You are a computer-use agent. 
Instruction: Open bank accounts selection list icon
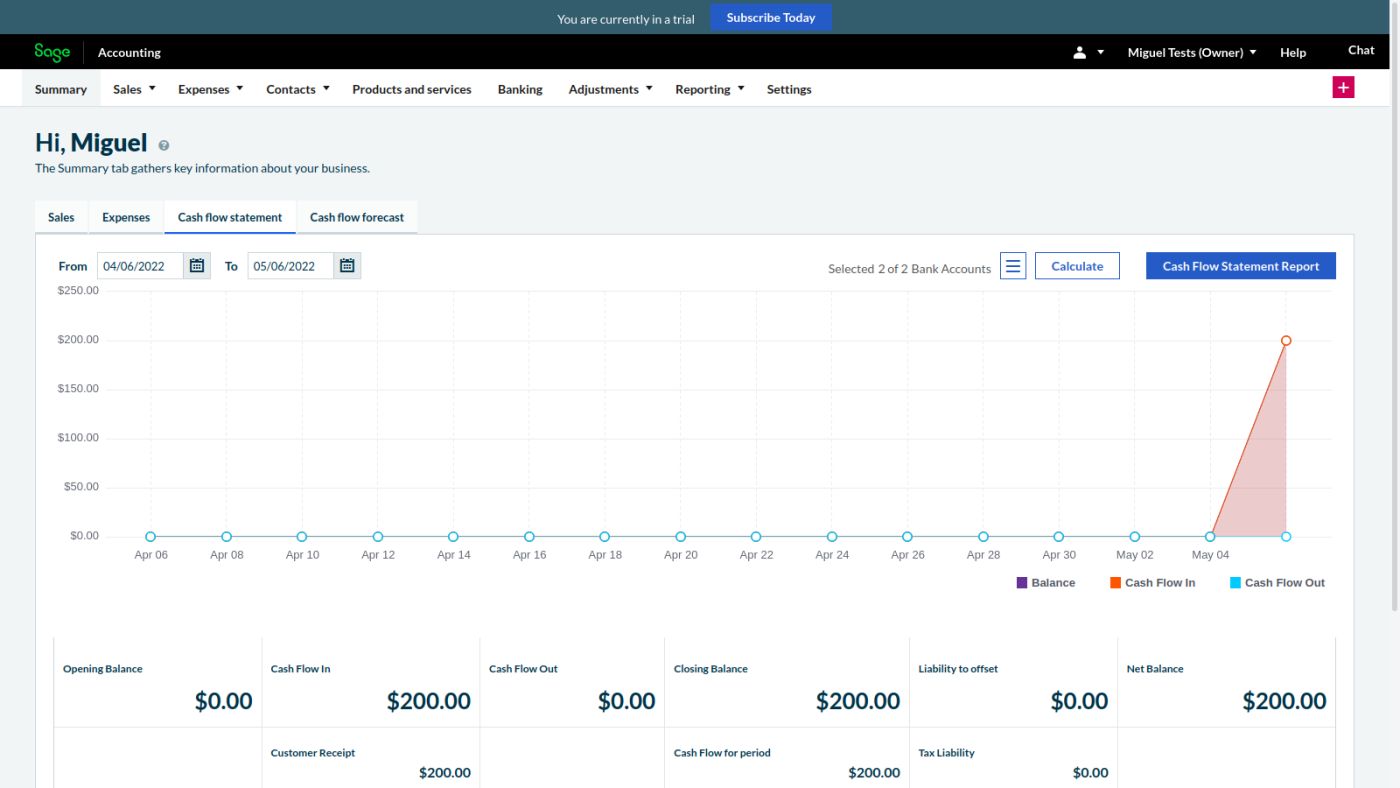pos(1013,266)
